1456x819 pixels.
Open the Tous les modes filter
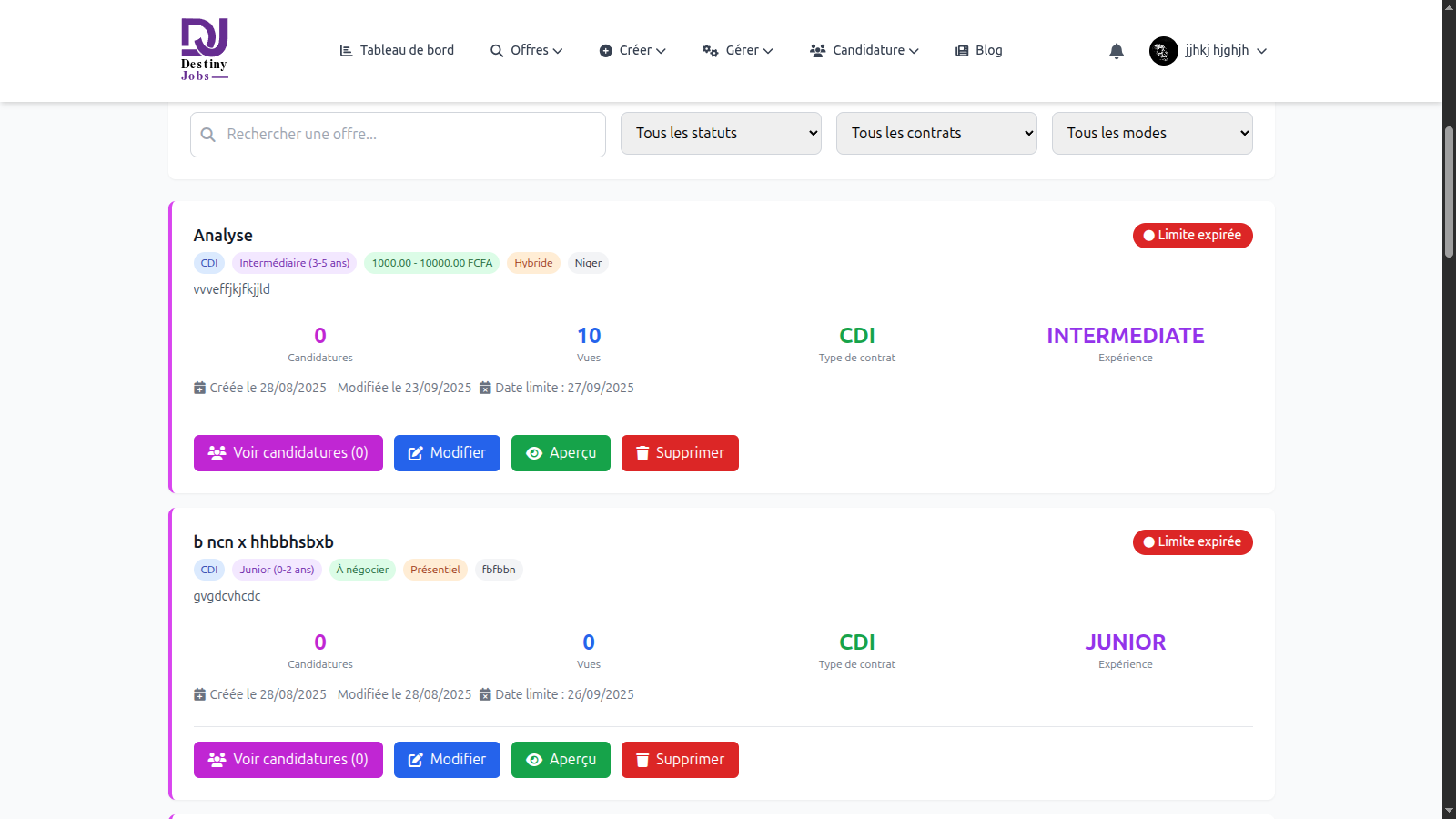coord(1152,133)
